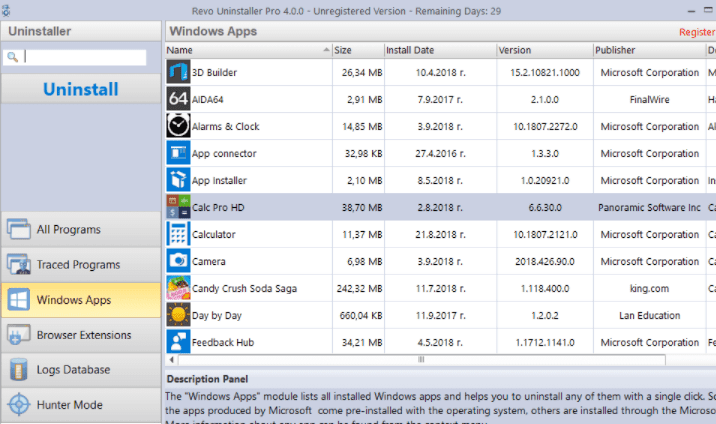The image size is (716, 424).
Task: Click the Alarms & Clock app icon
Action: coord(178,126)
